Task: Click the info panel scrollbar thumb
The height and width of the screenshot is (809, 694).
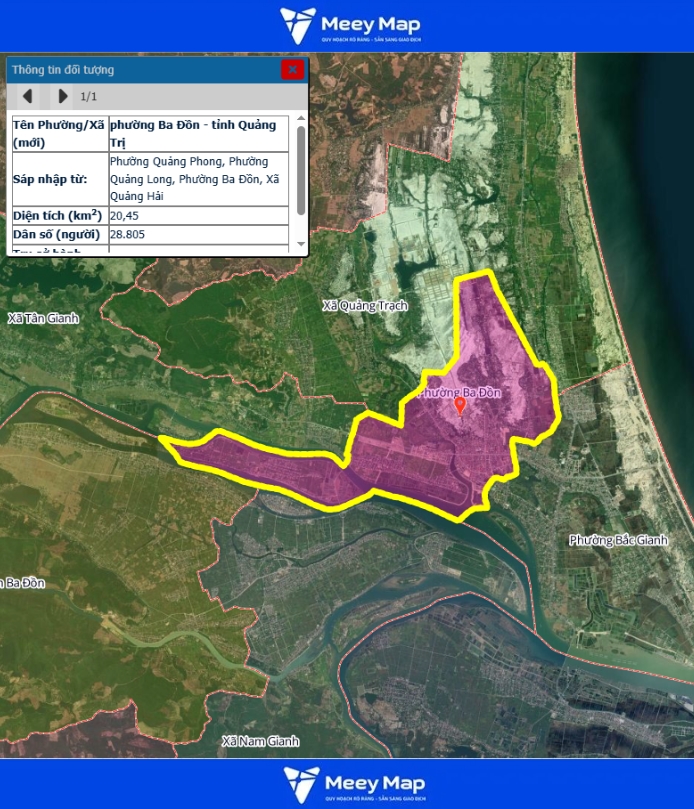Action: pyautogui.click(x=301, y=170)
